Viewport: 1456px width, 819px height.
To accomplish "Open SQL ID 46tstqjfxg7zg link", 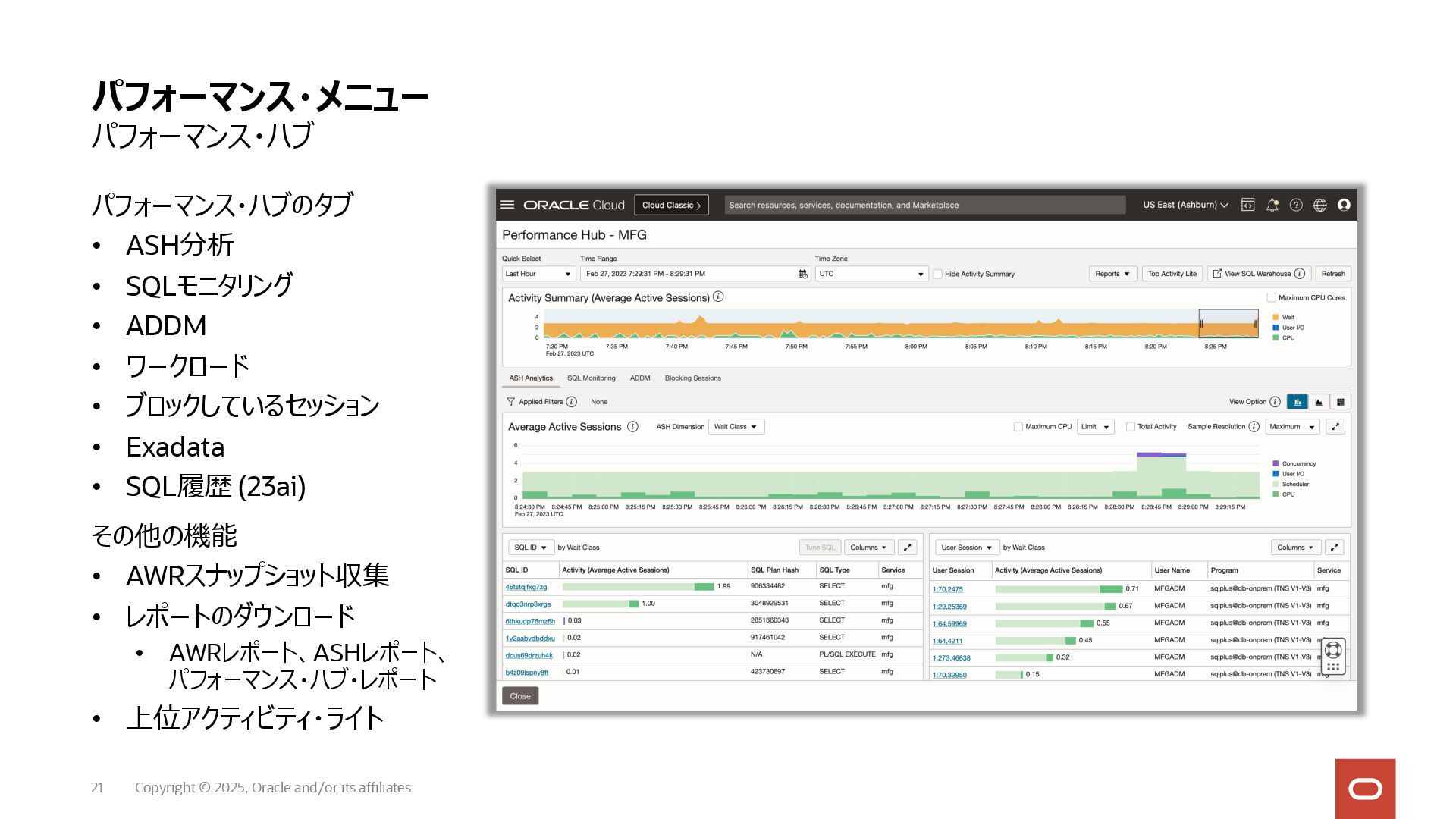I will pos(526,587).
